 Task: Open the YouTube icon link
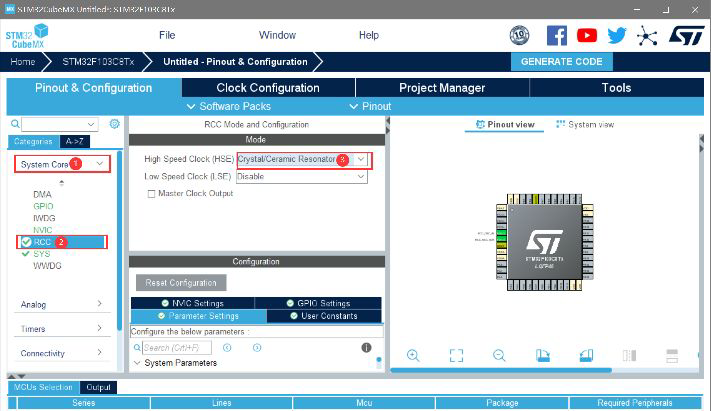[x=587, y=35]
